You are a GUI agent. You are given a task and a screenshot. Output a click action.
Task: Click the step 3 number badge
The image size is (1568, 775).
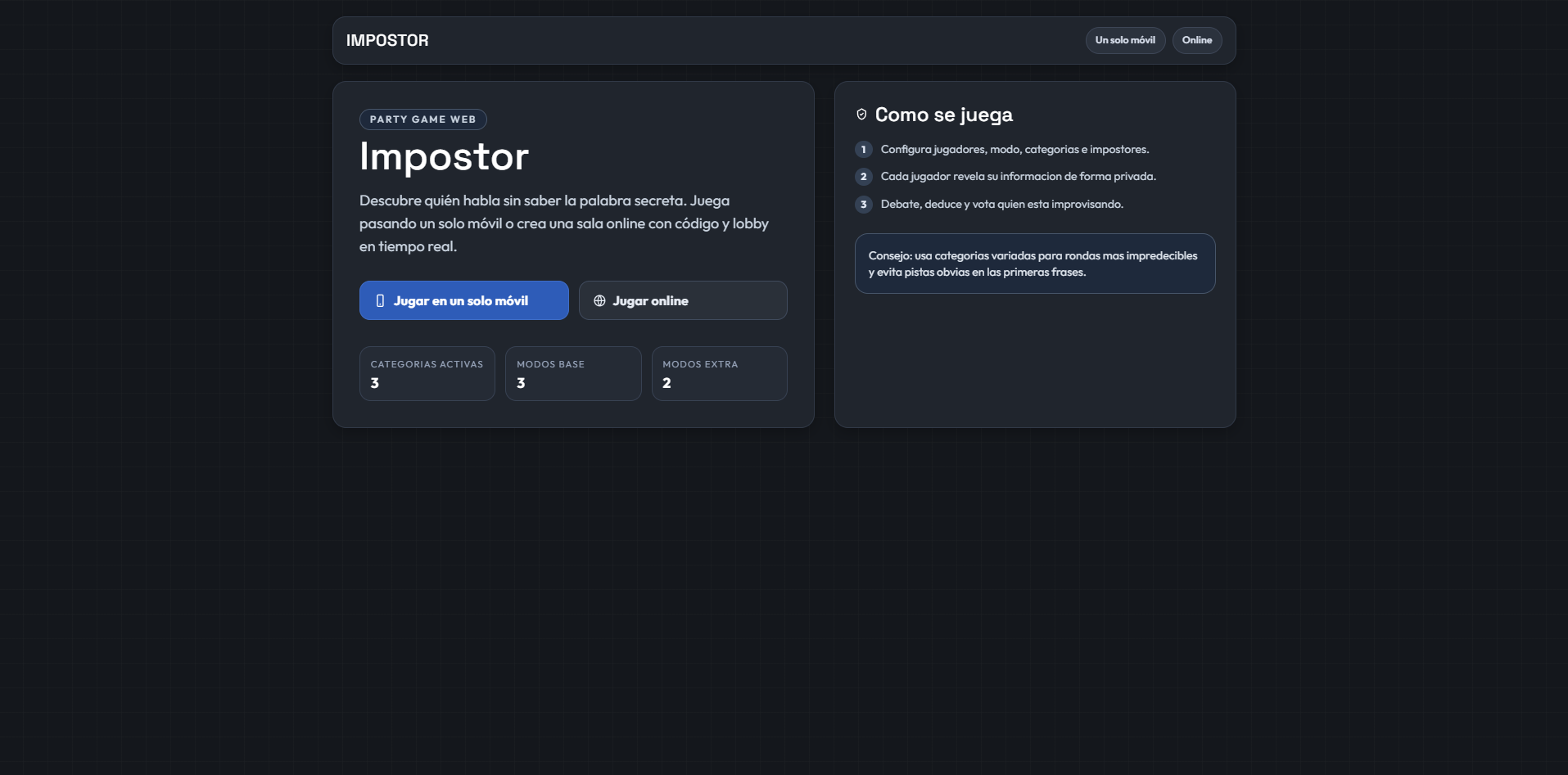coord(863,205)
